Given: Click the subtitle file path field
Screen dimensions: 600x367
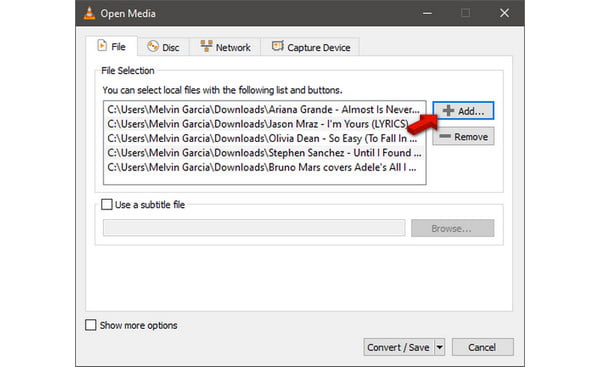Looking at the screenshot, I should tap(254, 228).
